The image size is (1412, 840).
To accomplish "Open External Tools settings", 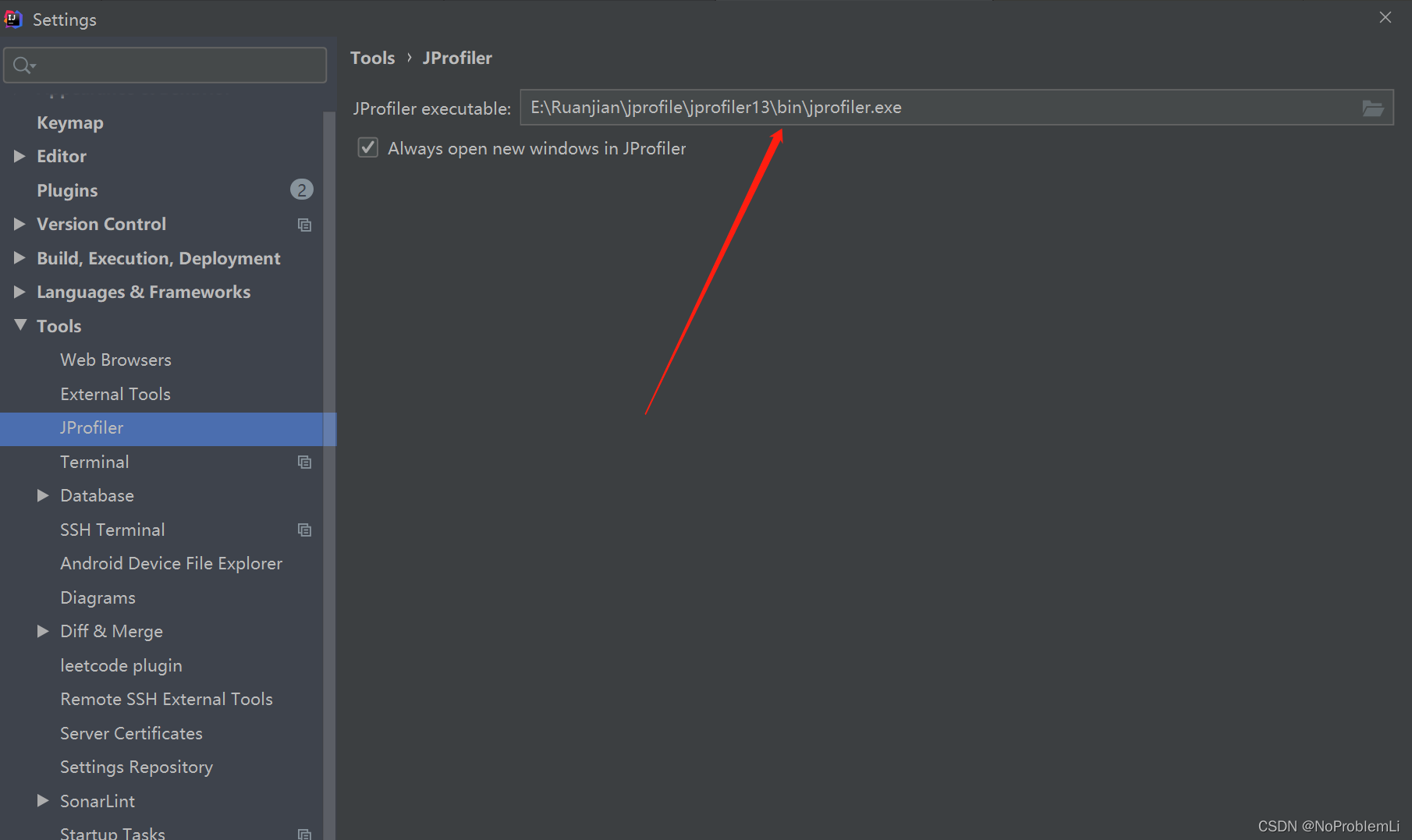I will (115, 394).
